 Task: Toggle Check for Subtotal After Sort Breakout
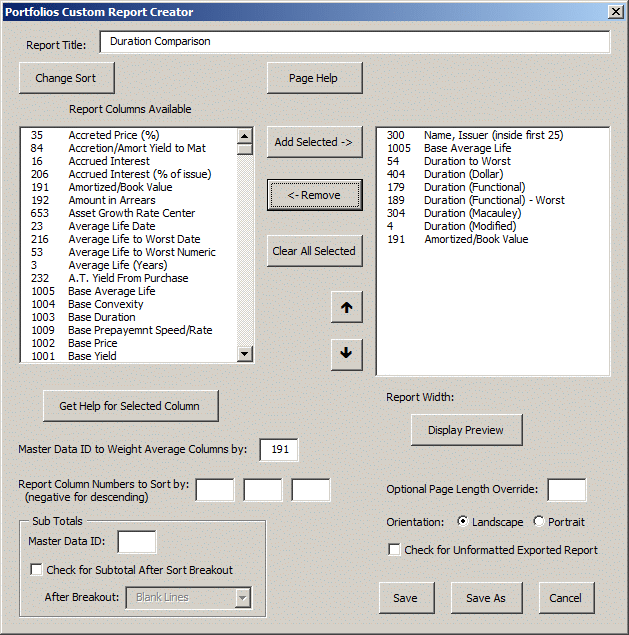pos(37,570)
